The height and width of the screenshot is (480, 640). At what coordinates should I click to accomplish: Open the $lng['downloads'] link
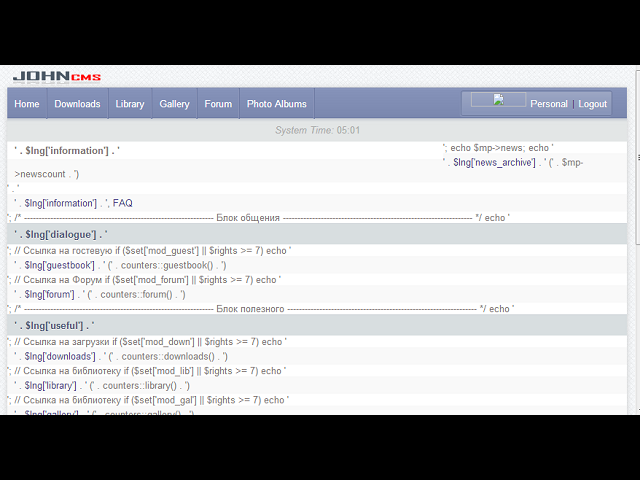[60, 356]
